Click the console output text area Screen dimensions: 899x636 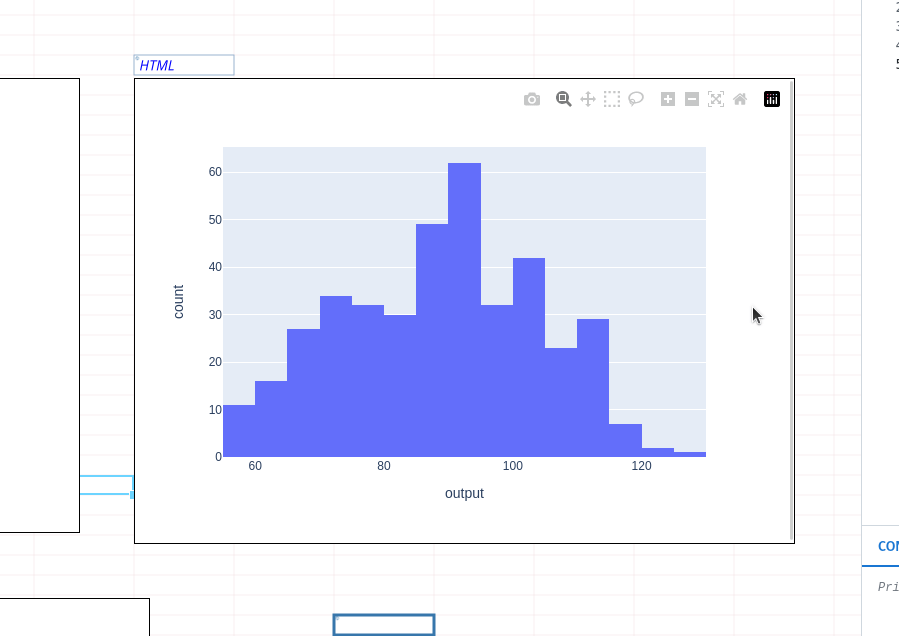(x=886, y=588)
